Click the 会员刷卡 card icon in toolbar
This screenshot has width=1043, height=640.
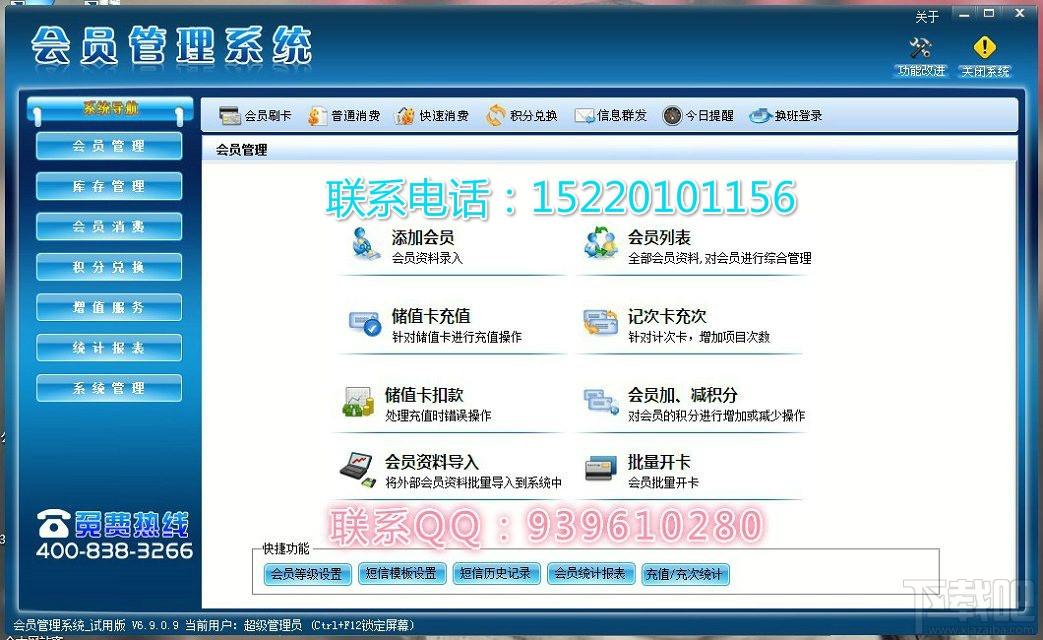229,116
